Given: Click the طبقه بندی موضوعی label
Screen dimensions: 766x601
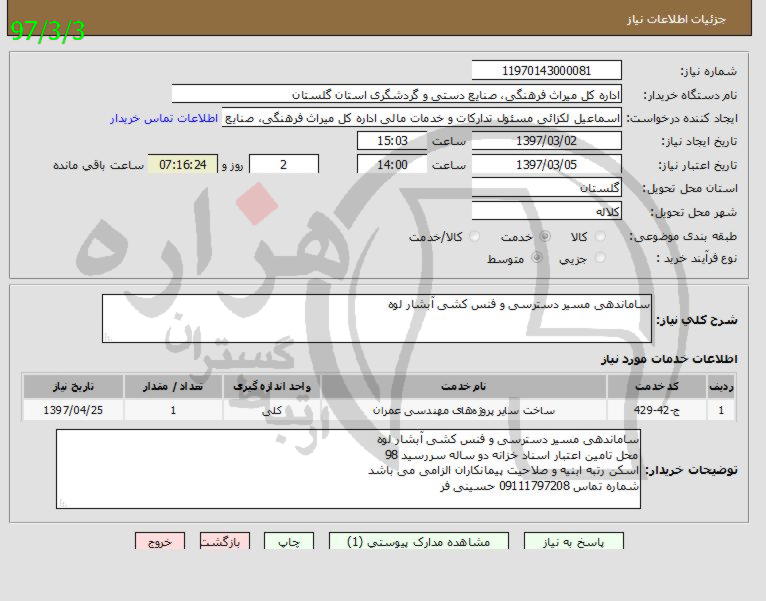Looking at the screenshot, I should tap(683, 236).
